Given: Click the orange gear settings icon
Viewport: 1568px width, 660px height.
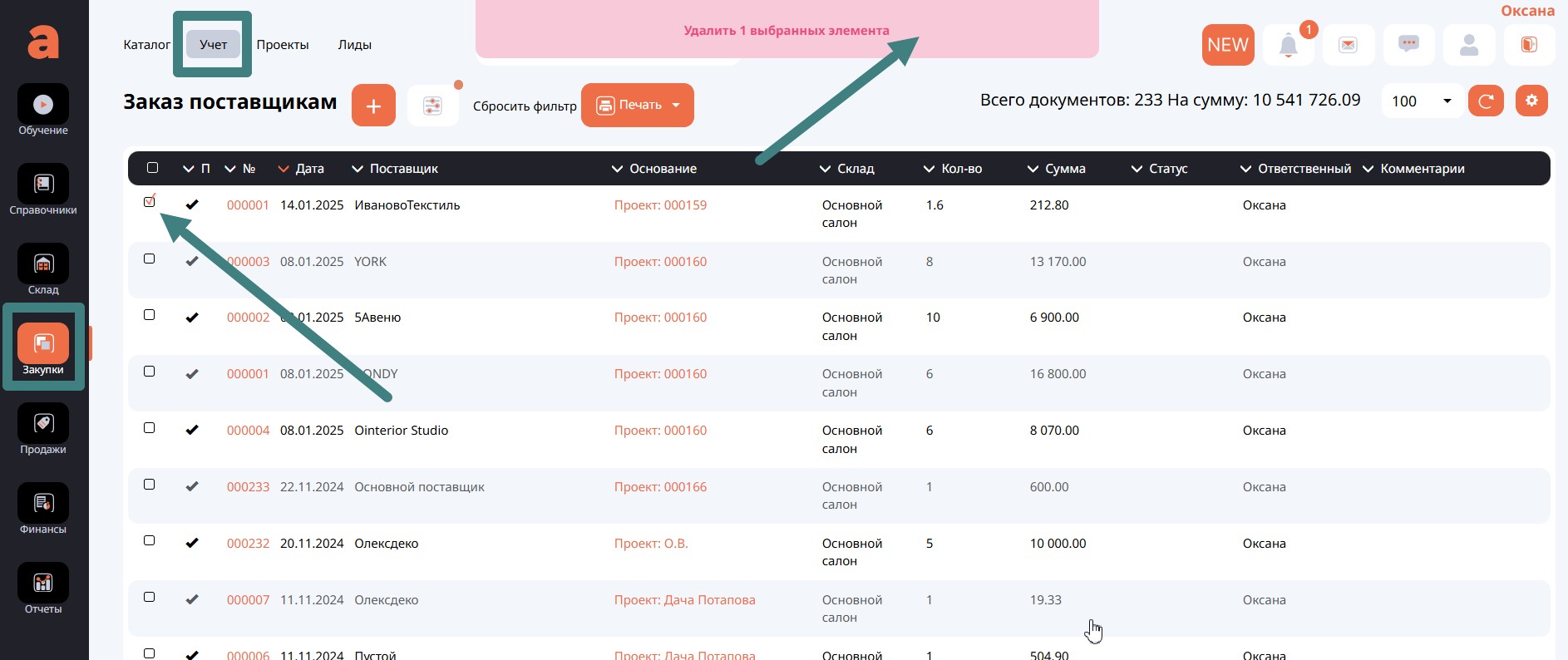Looking at the screenshot, I should click(x=1531, y=101).
